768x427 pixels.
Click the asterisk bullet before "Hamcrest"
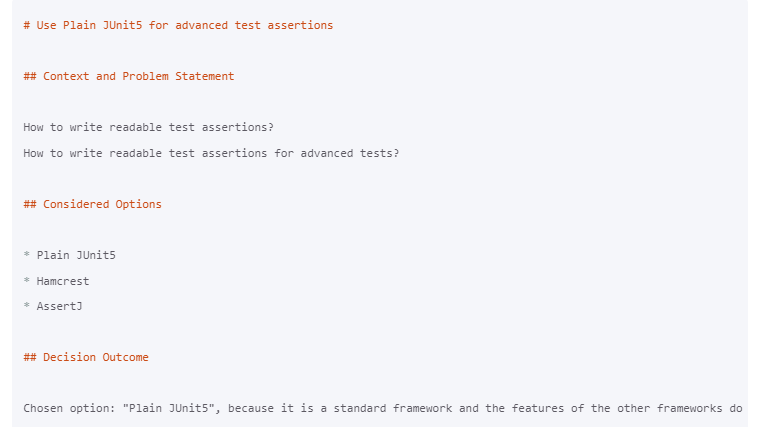27,281
